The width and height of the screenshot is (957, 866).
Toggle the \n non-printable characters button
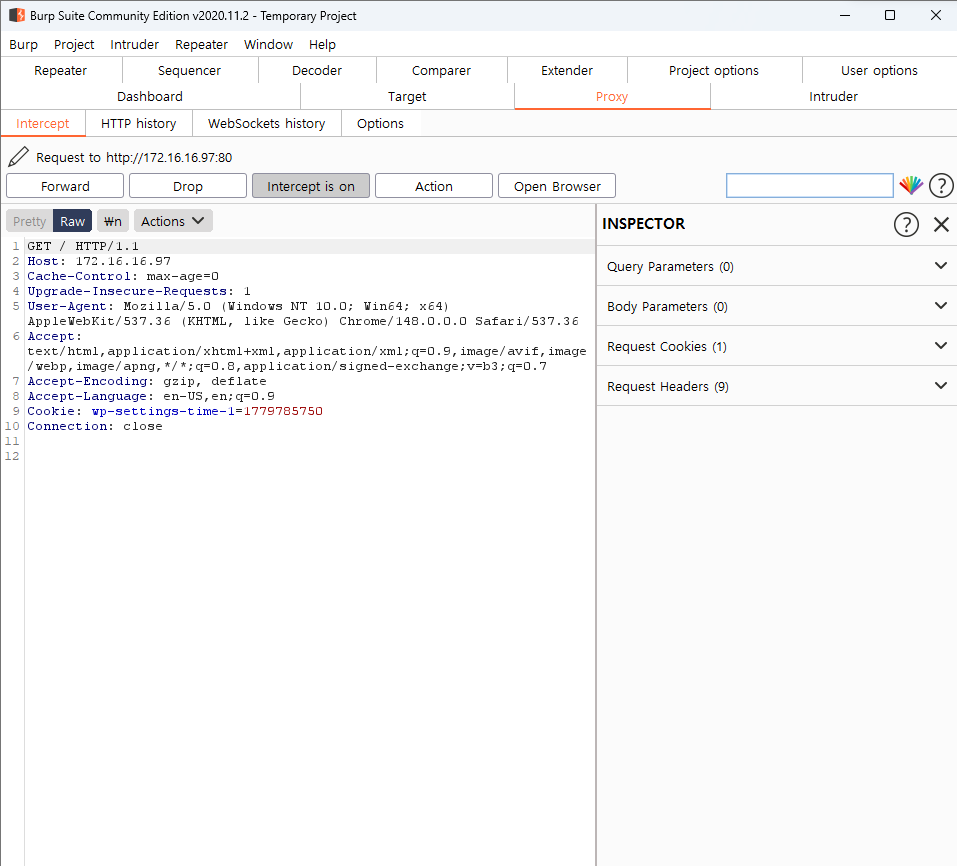(112, 221)
